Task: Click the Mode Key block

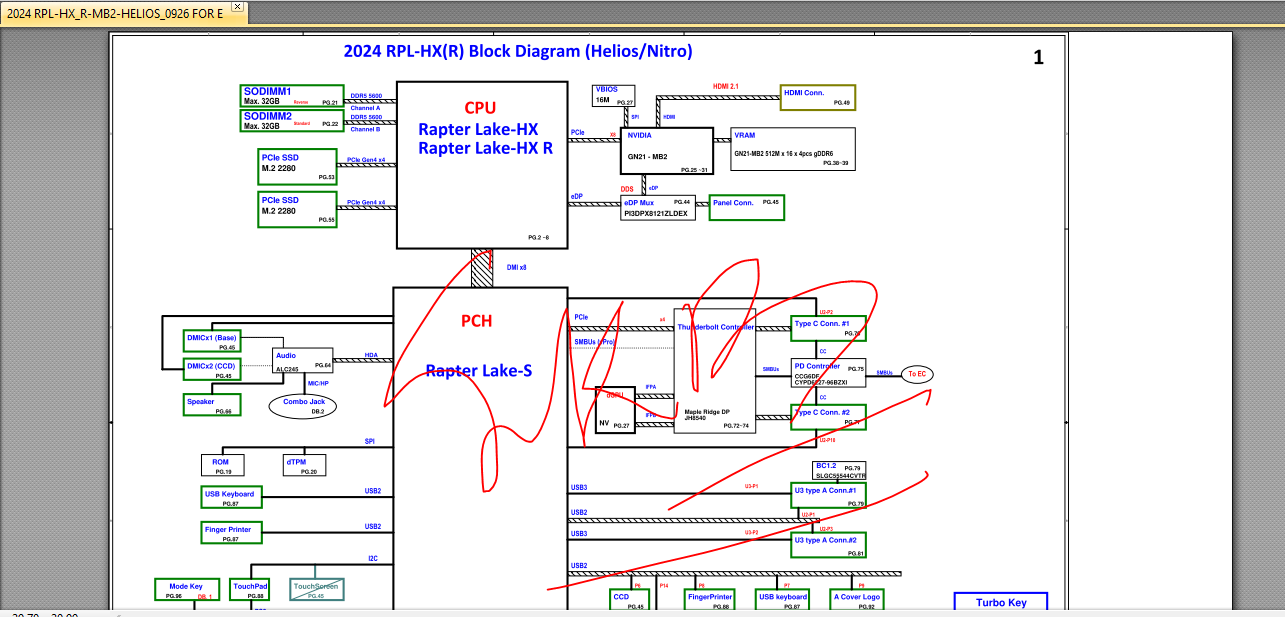Action: tap(187, 590)
